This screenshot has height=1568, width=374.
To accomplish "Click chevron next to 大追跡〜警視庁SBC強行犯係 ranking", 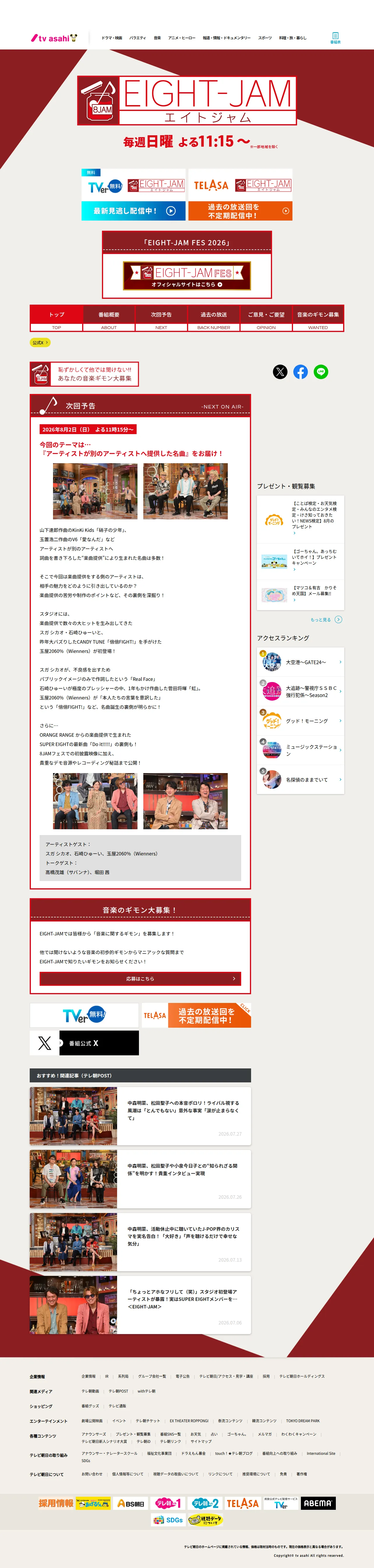I will click(x=340, y=692).
